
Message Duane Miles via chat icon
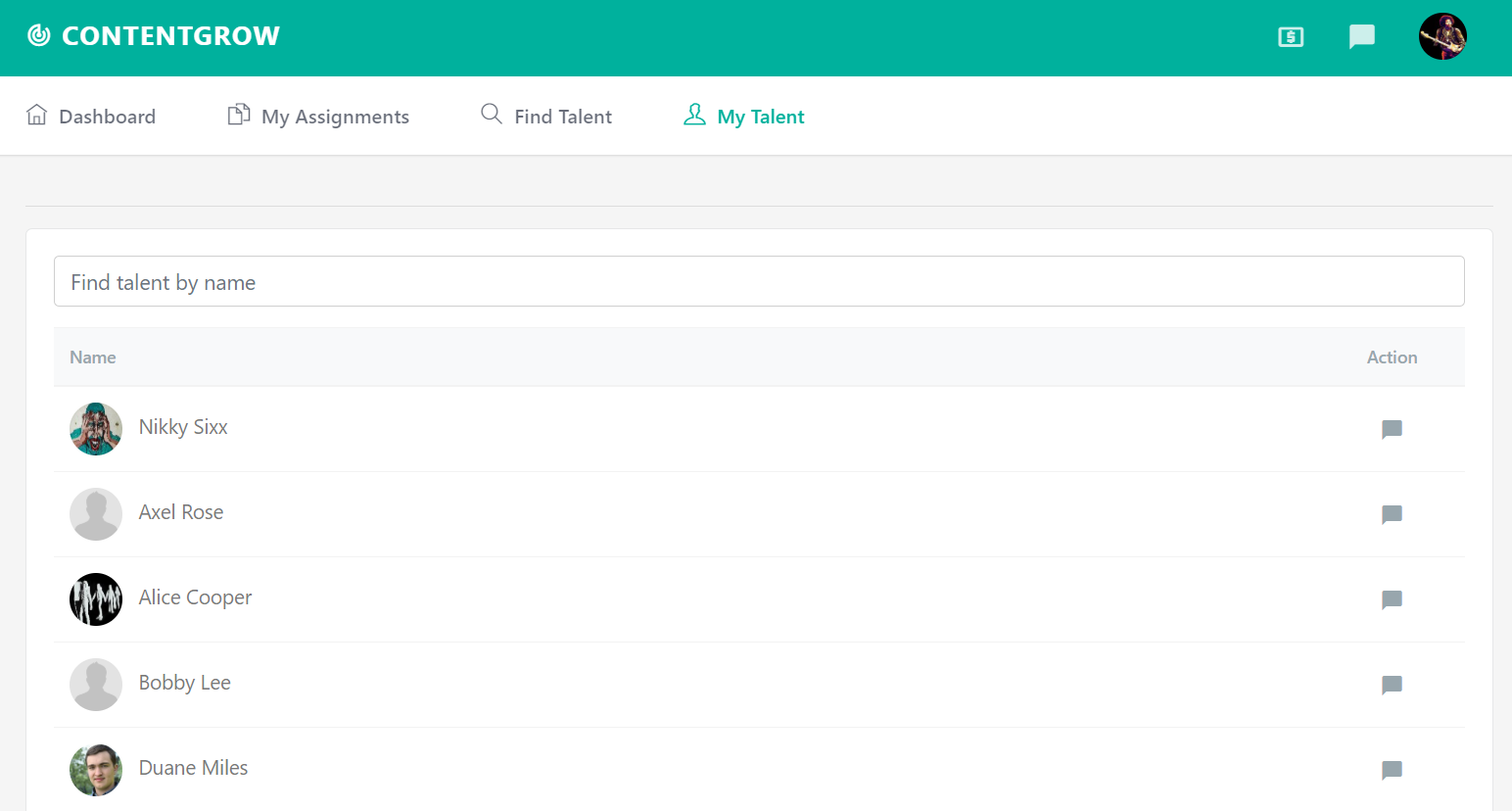(1392, 770)
